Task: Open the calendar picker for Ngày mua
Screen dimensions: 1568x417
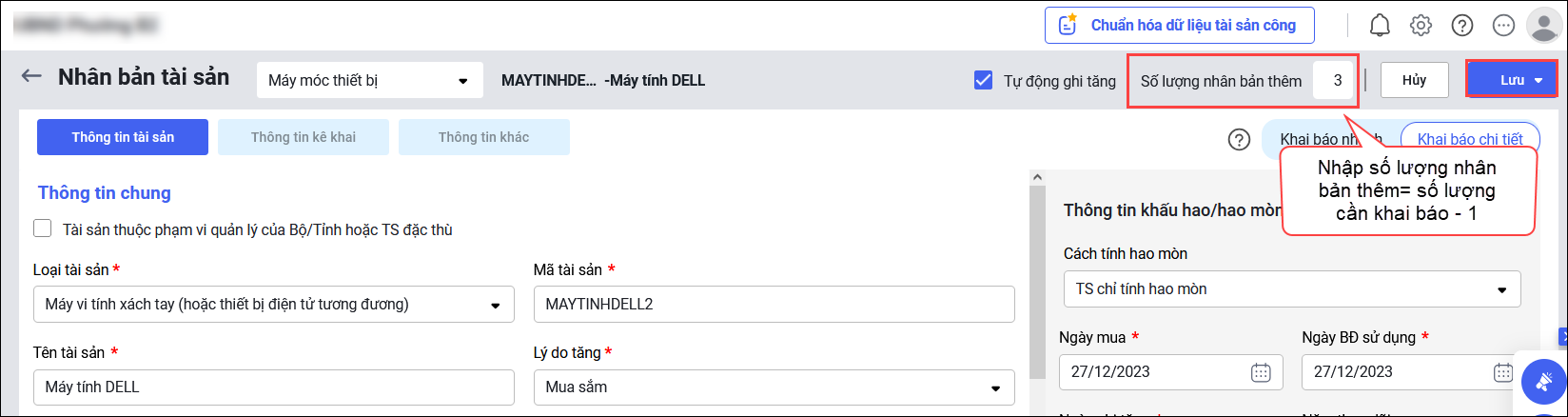Action: (x=1261, y=372)
